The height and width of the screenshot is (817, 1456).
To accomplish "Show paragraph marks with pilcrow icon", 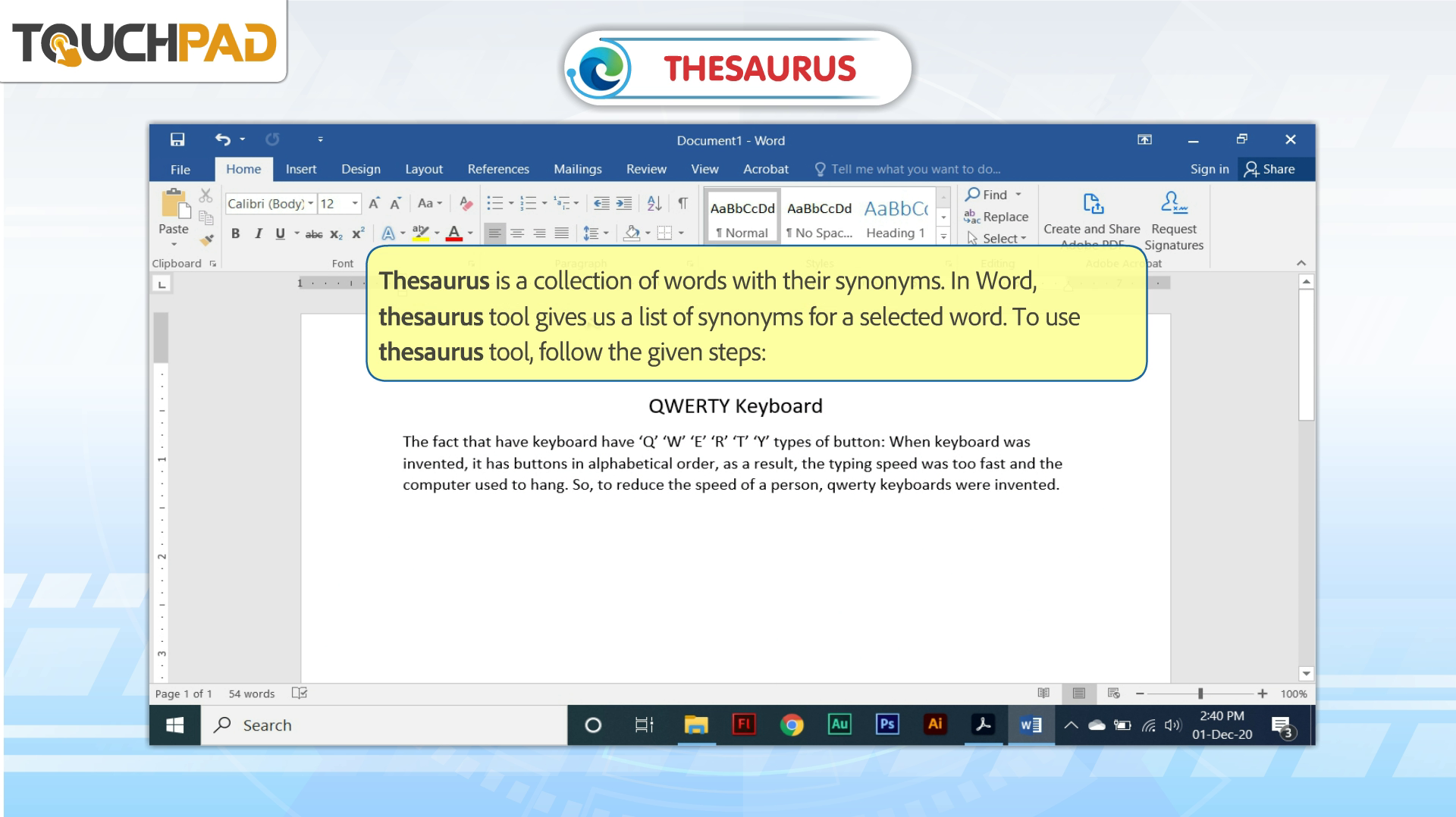I will pos(682,203).
